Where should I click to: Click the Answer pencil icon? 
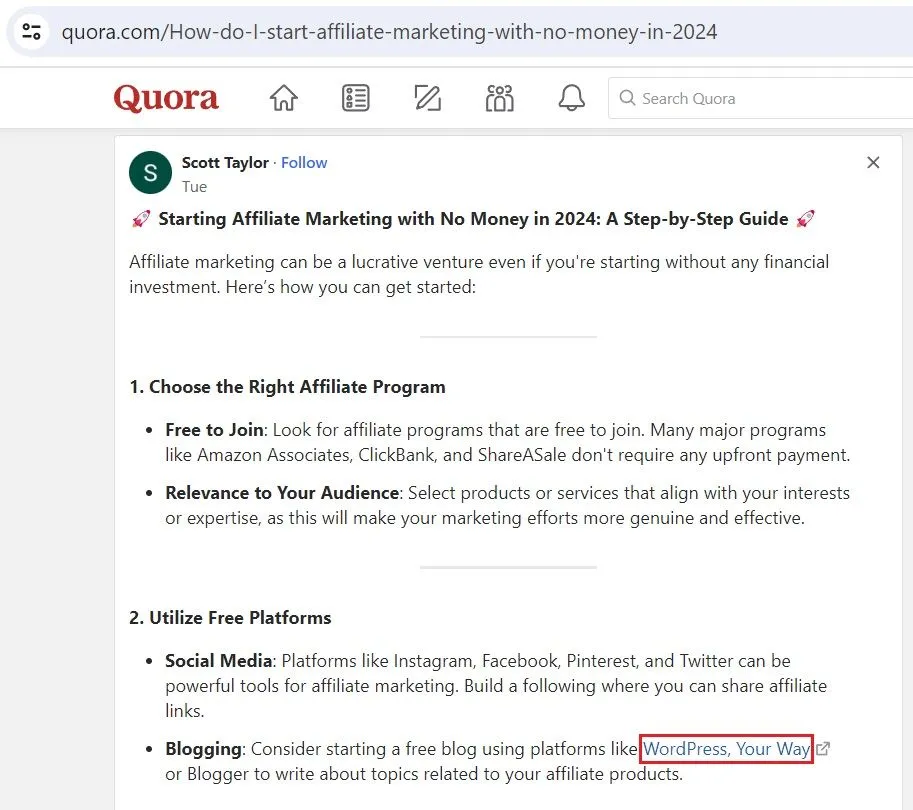click(427, 98)
